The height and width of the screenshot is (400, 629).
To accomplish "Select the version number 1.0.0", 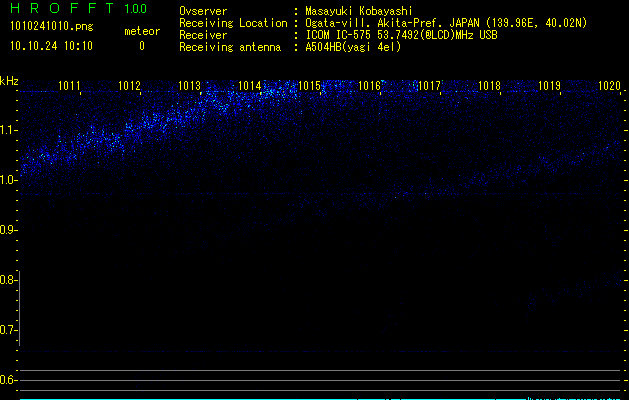I will pos(135,8).
